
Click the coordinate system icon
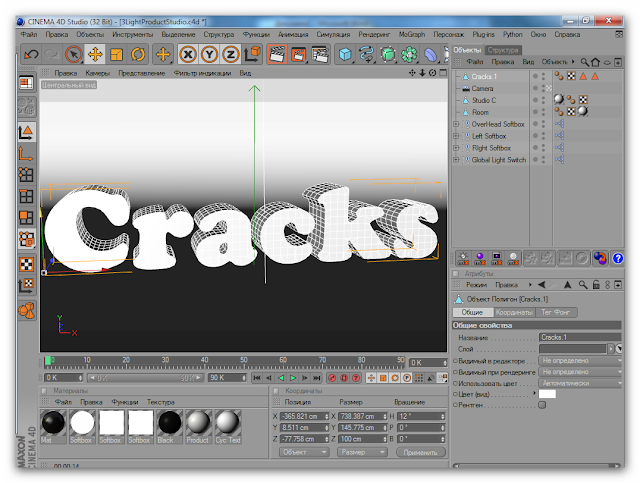tap(252, 54)
